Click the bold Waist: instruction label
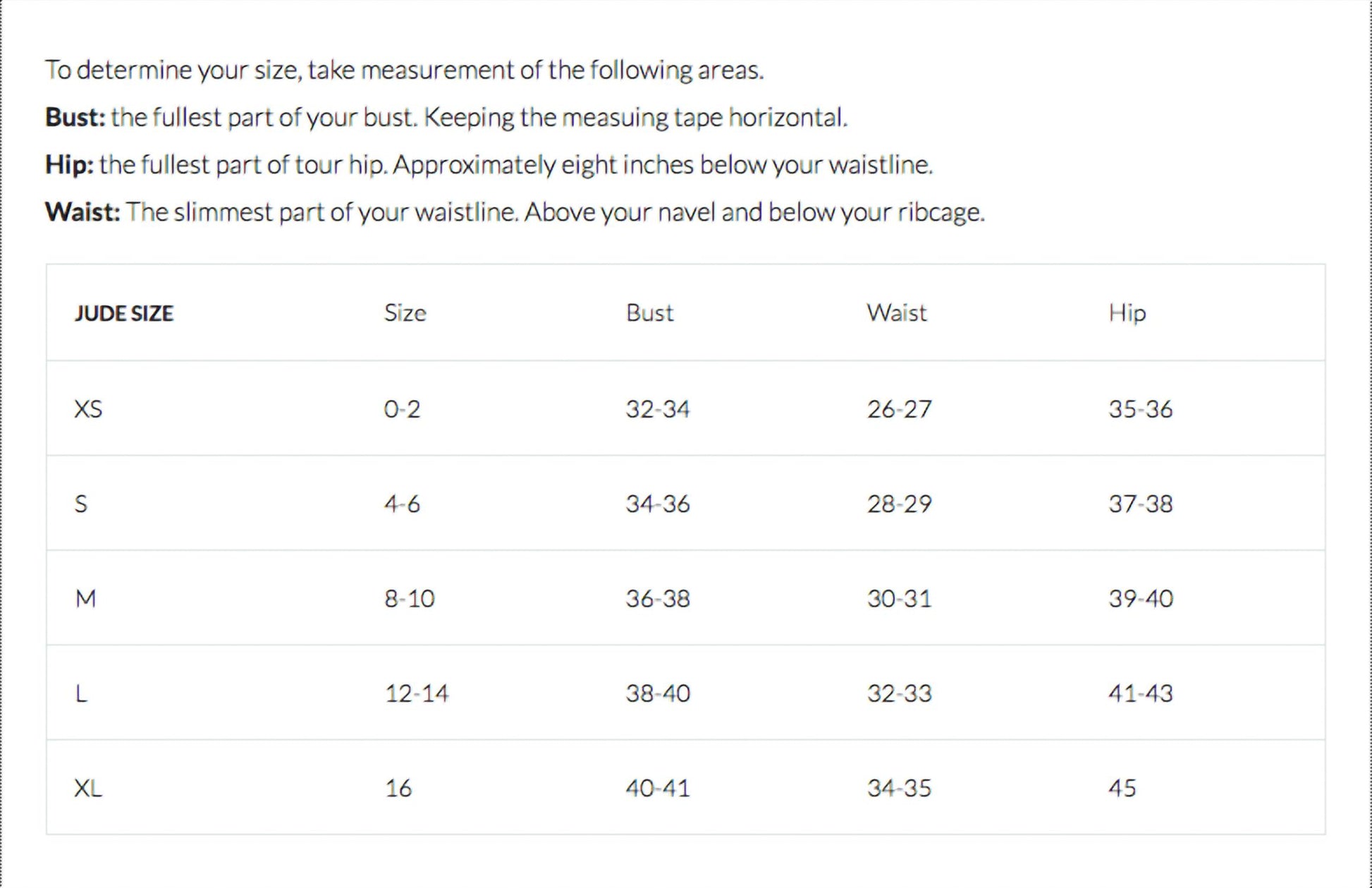This screenshot has height=888, width=1372. click(x=82, y=212)
